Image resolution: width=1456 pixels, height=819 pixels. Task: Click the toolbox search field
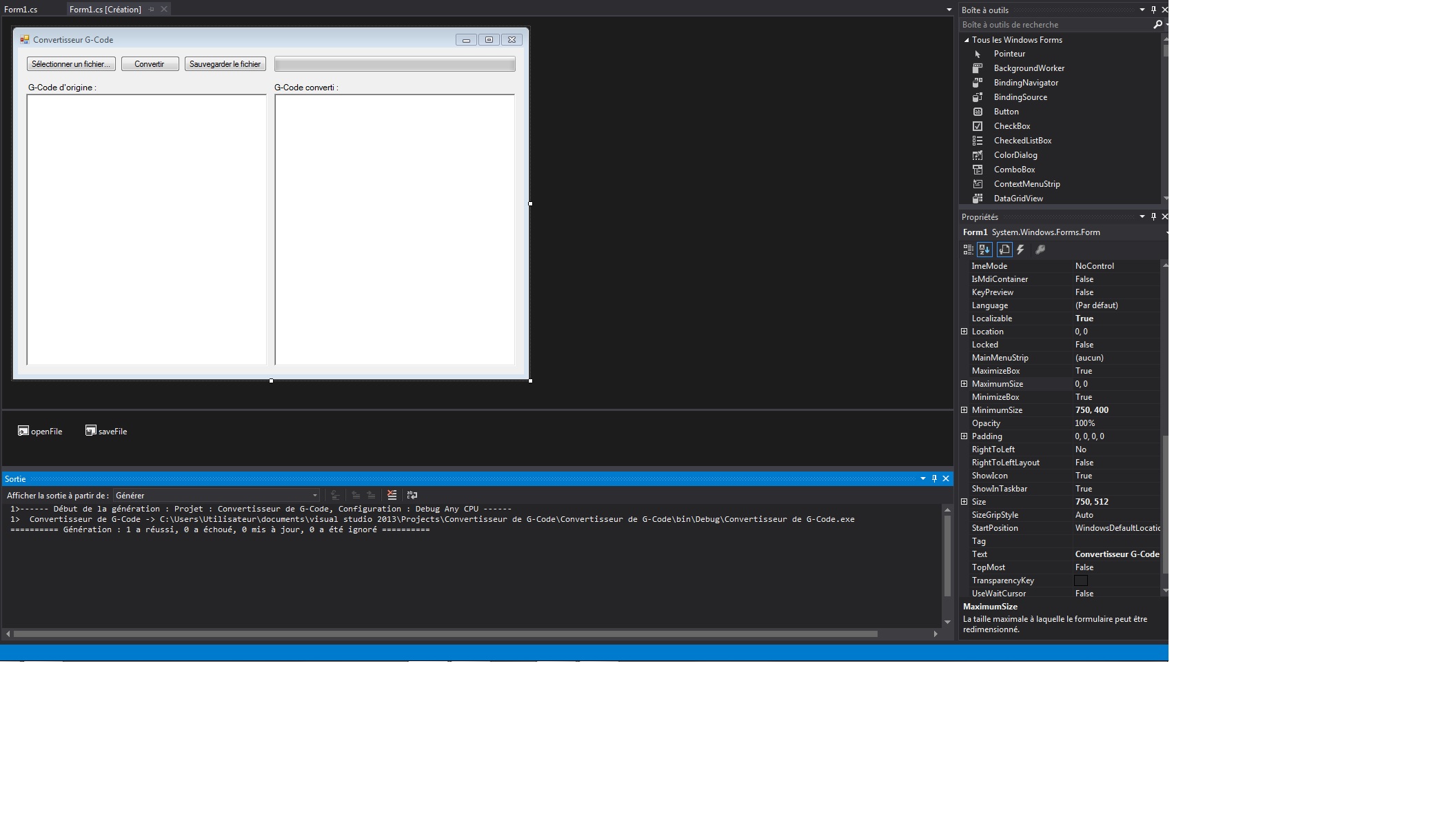click(x=1055, y=24)
